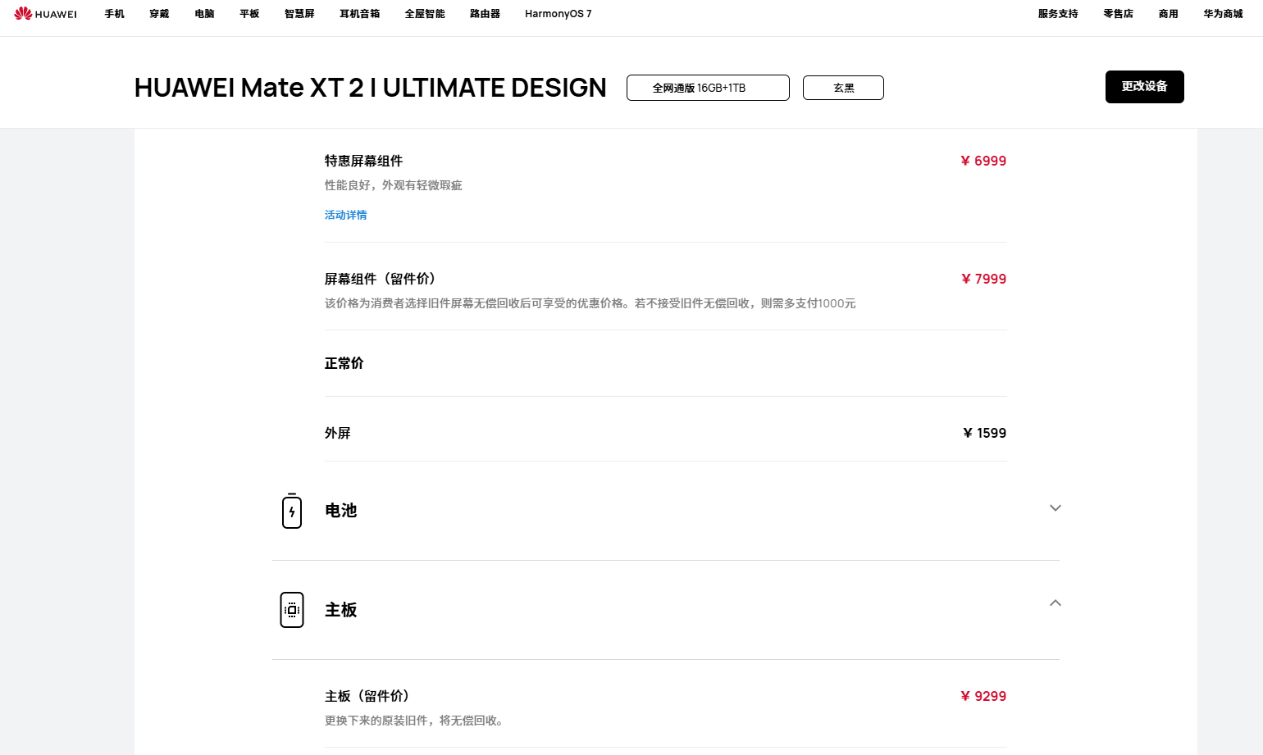
Task: Go to 华为商城 in top bar
Action: click(1223, 14)
